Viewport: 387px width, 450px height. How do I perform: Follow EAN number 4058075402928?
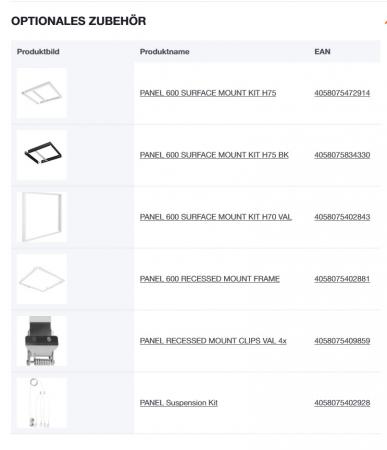(x=342, y=403)
